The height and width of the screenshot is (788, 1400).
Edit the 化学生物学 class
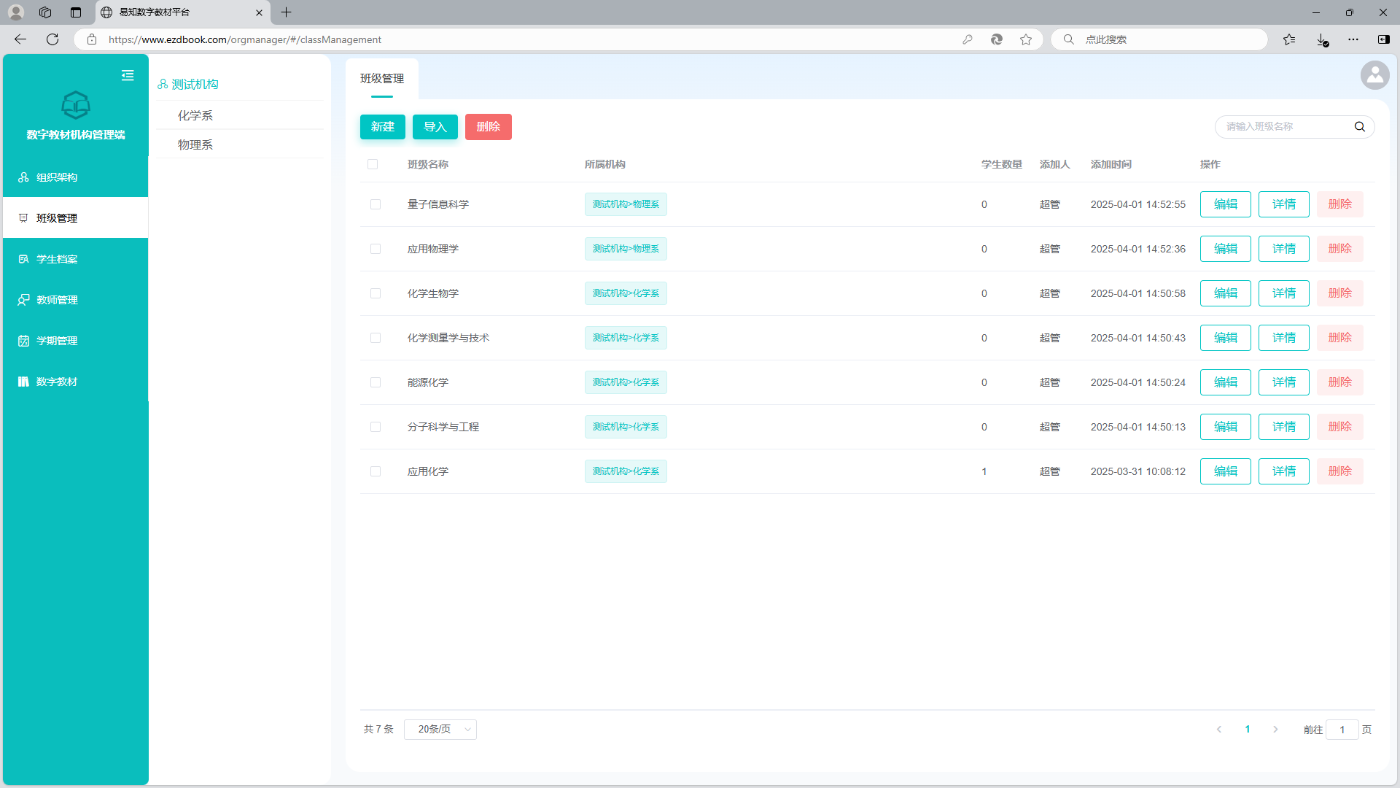point(1225,293)
